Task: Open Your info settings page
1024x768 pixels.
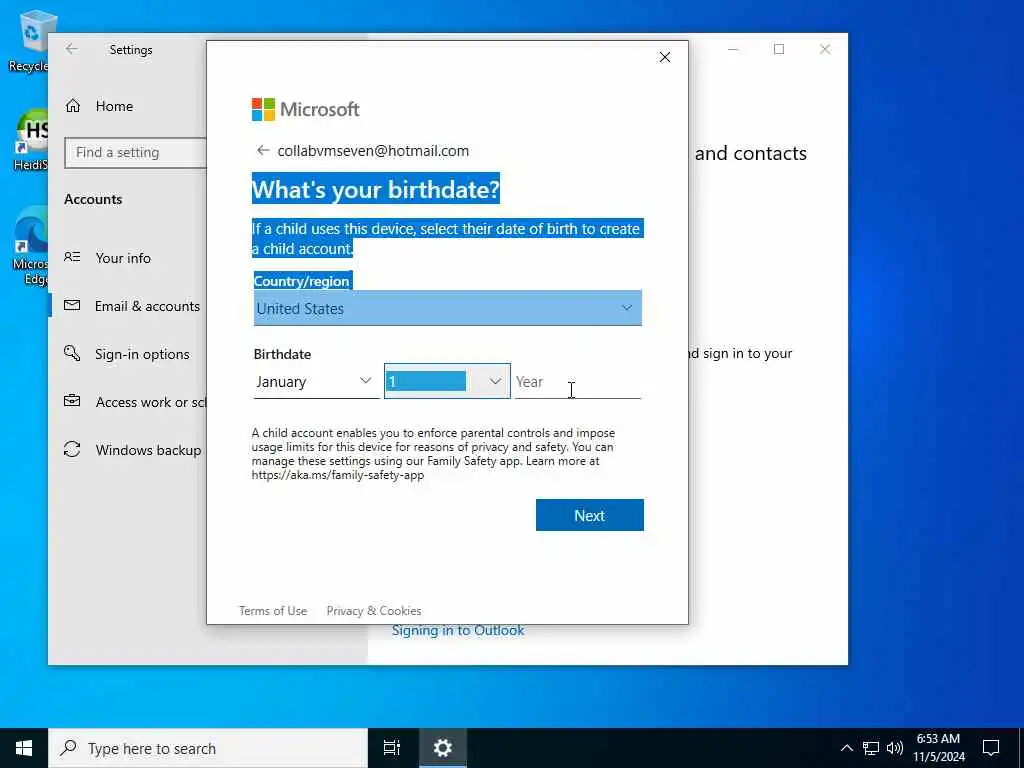Action: coord(123,258)
